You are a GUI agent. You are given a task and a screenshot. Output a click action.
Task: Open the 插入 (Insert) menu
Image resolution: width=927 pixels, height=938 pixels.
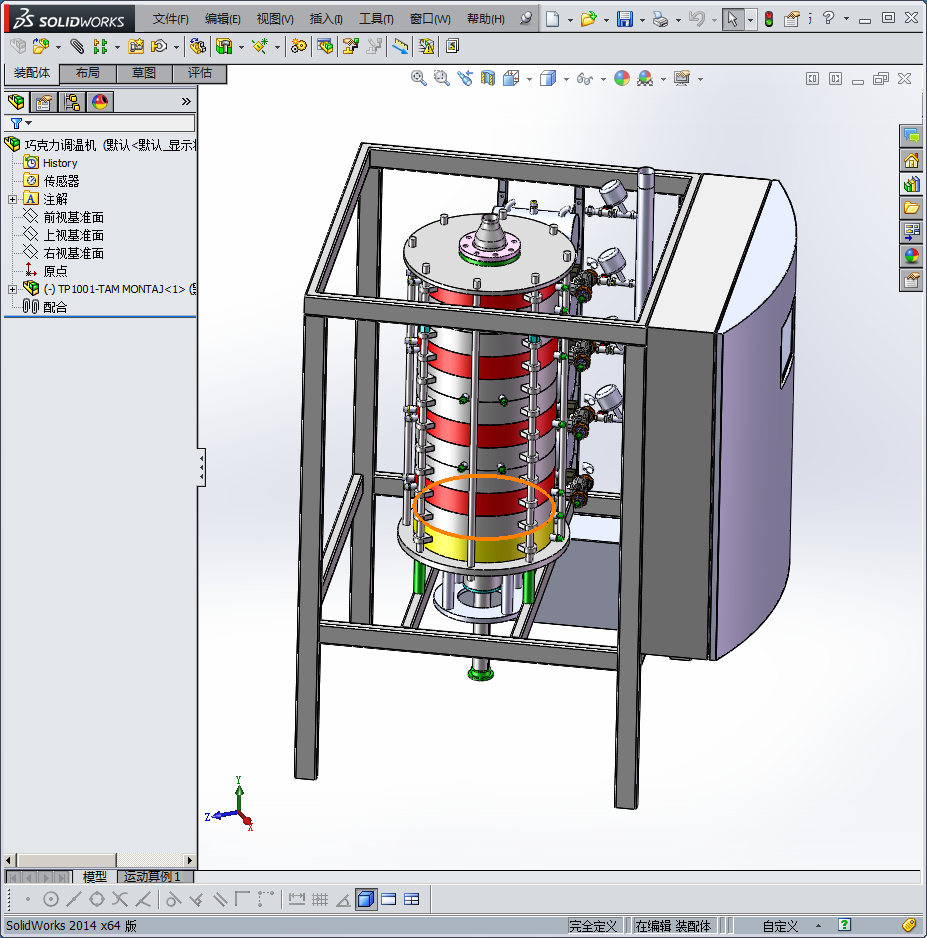pos(326,19)
